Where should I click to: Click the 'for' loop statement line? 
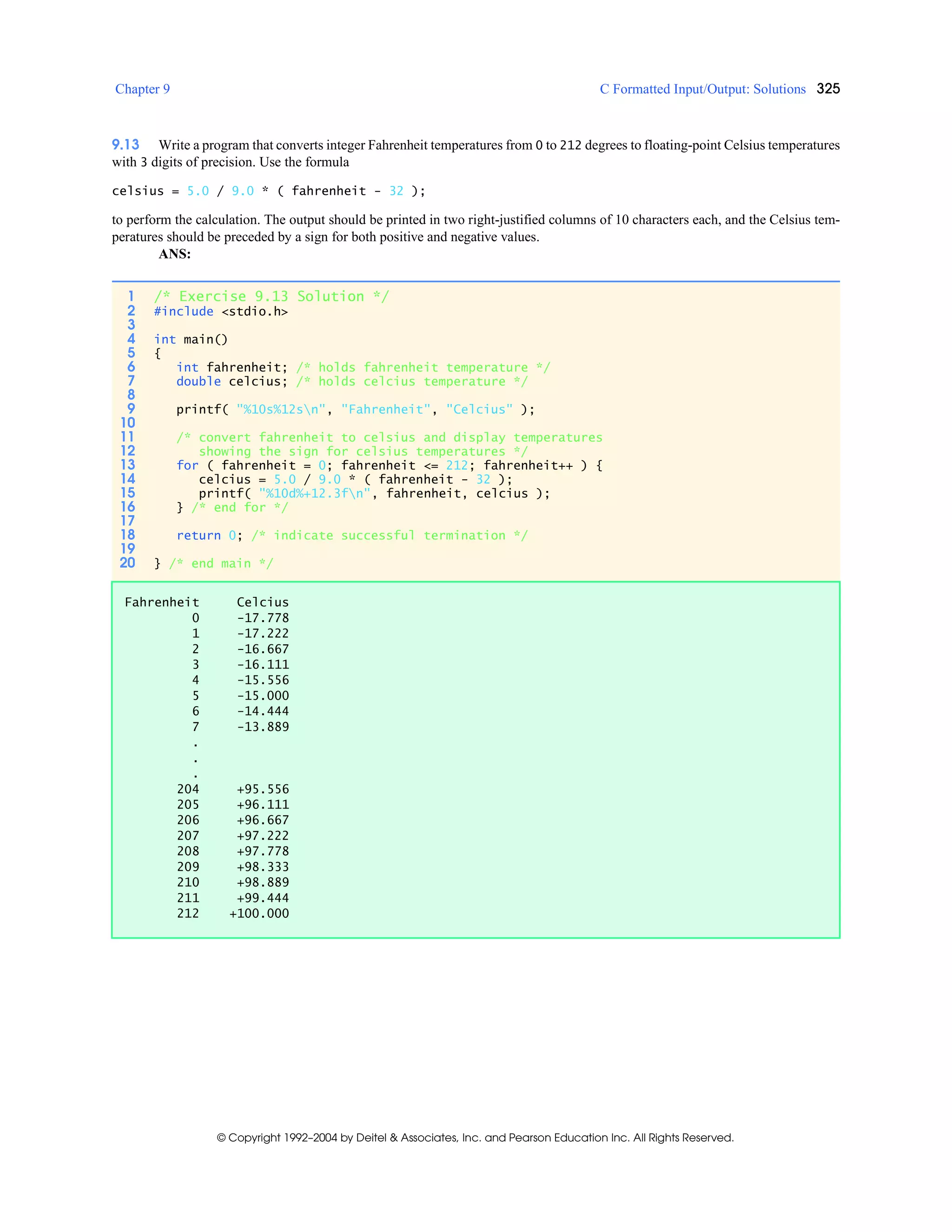[389, 465]
